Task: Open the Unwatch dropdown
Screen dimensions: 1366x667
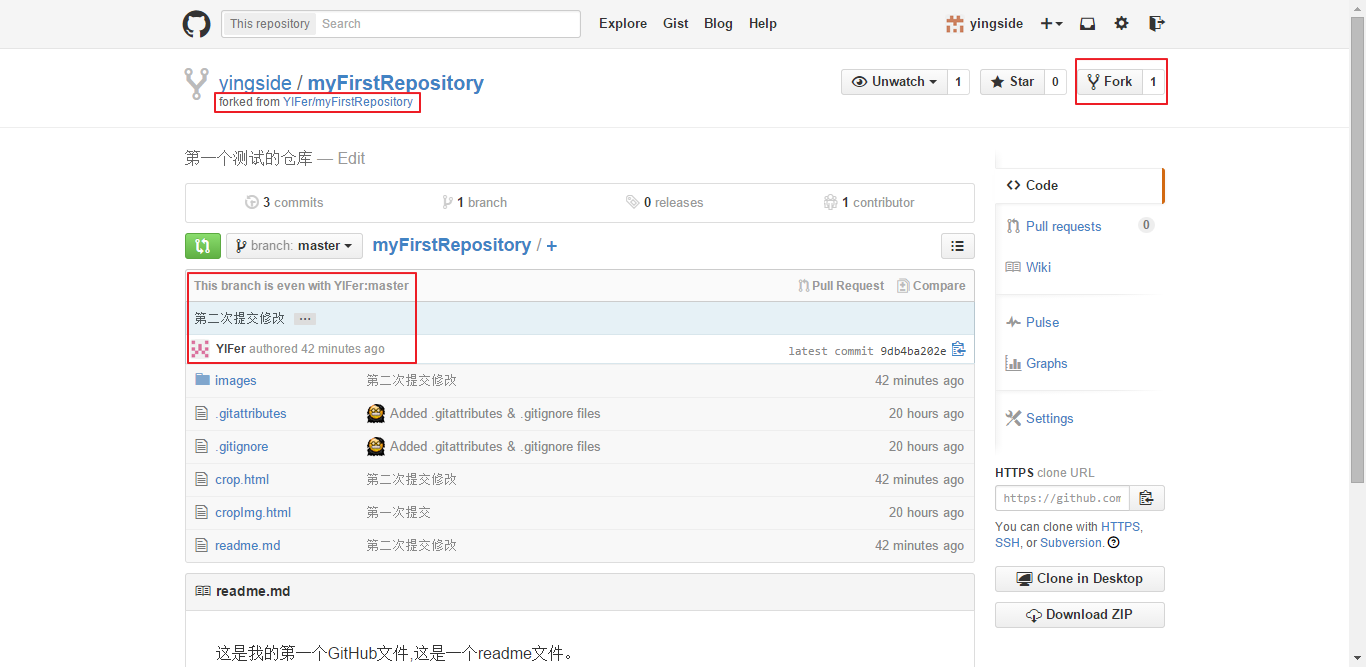Action: (x=894, y=82)
